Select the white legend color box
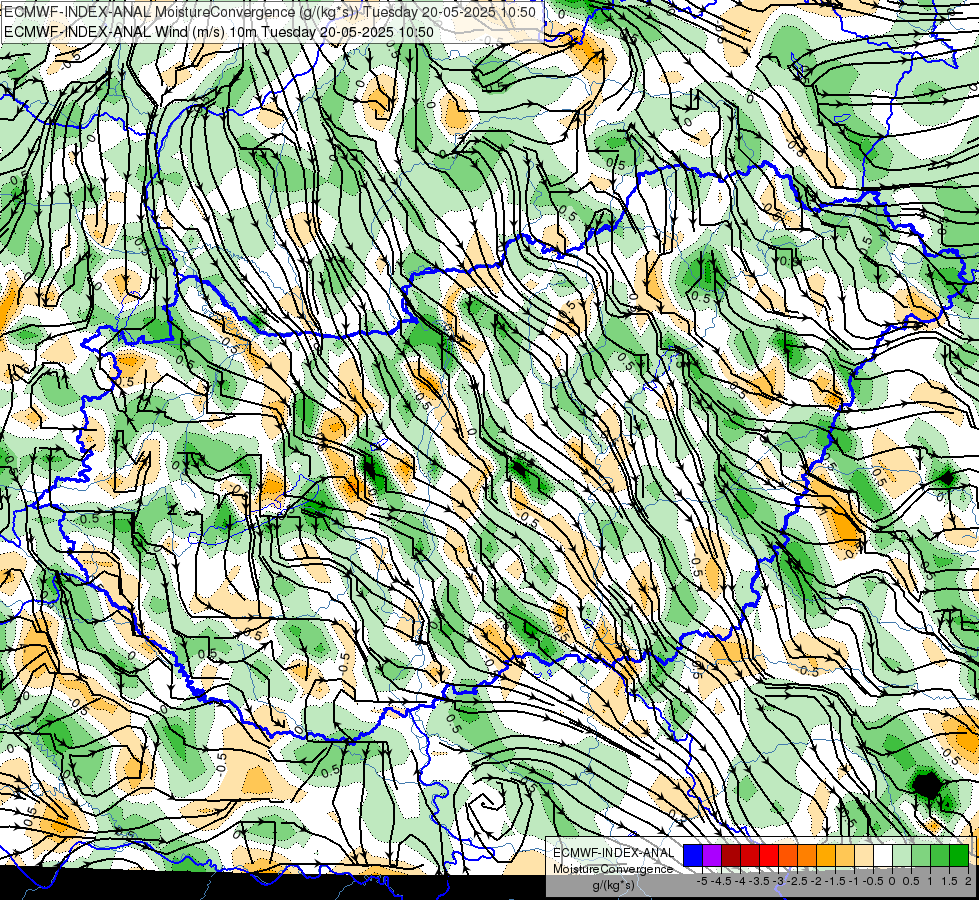Image resolution: width=979 pixels, height=900 pixels. coord(883,855)
